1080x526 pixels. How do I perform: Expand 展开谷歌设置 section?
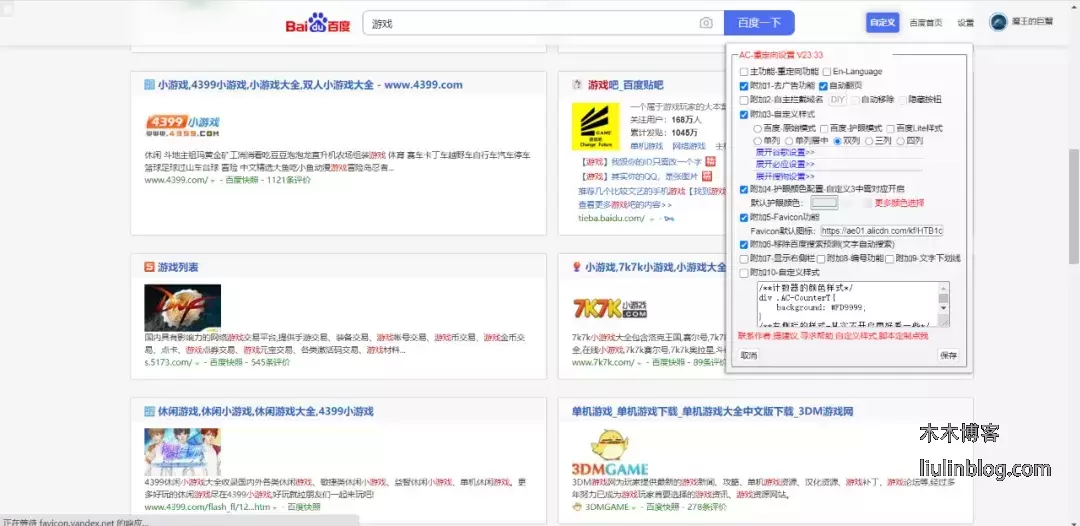pos(785,152)
